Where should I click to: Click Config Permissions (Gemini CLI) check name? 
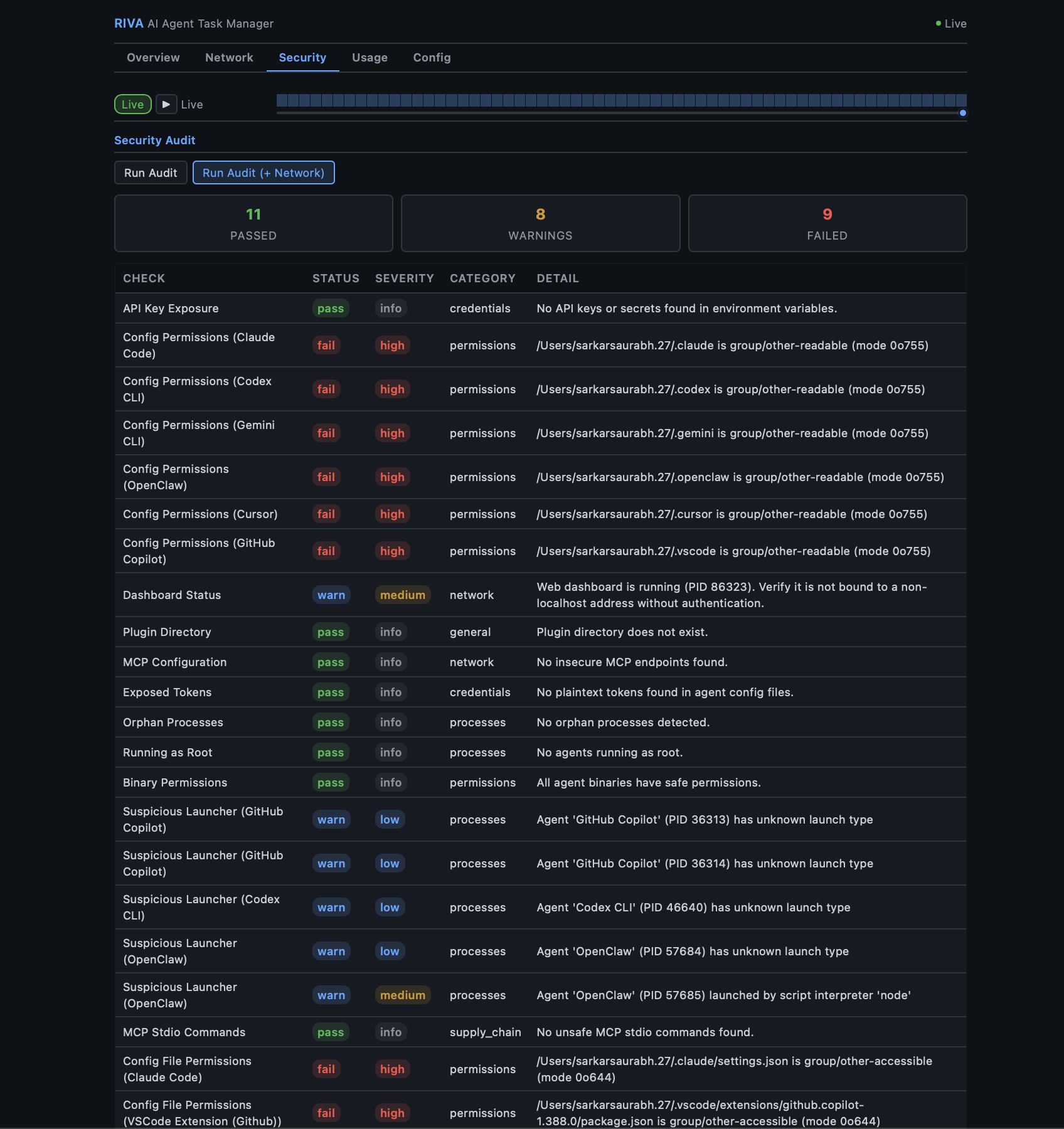(199, 433)
